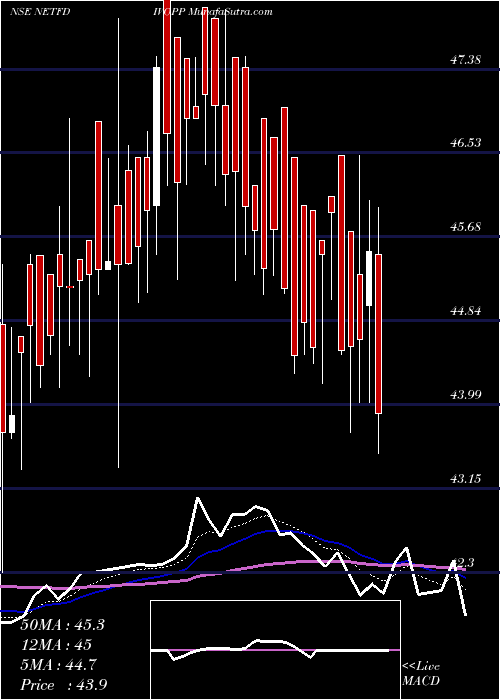This screenshot has width=500, height=700.
Task: Click the 43.15 price level label
Action: point(466,479)
